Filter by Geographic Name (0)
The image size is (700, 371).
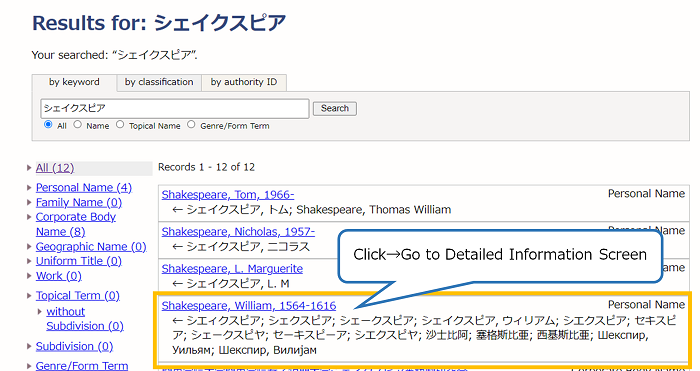click(x=91, y=246)
